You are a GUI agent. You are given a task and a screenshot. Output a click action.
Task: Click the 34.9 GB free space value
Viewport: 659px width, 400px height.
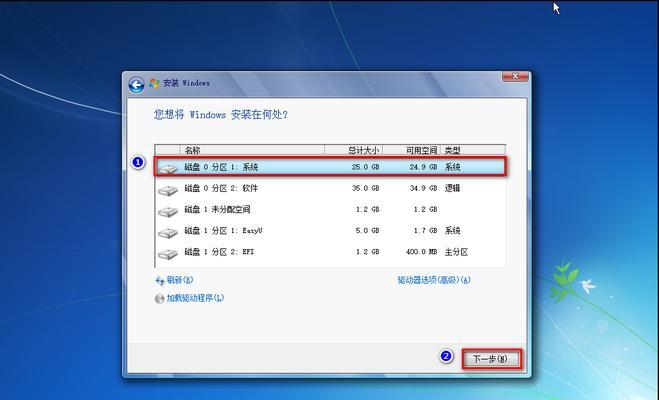tap(423, 188)
